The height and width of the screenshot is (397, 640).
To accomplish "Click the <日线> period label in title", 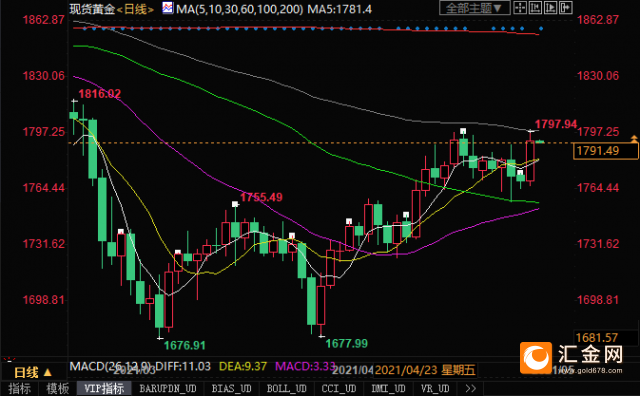I will click(x=136, y=9).
